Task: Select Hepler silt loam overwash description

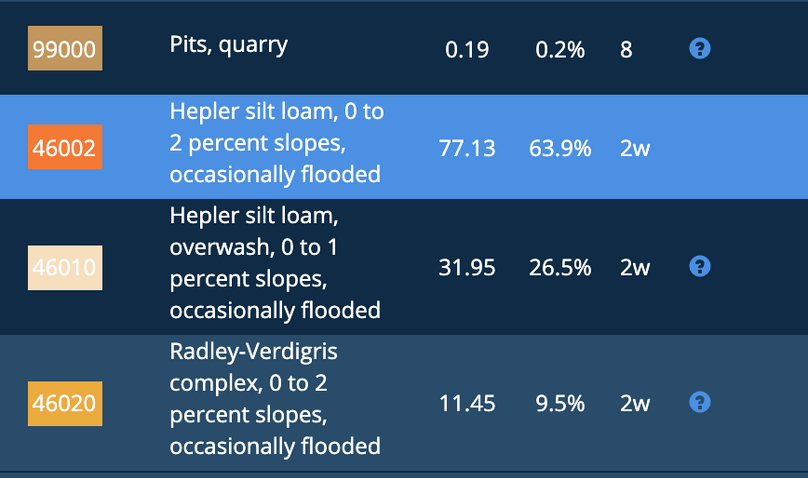Action: [275, 263]
